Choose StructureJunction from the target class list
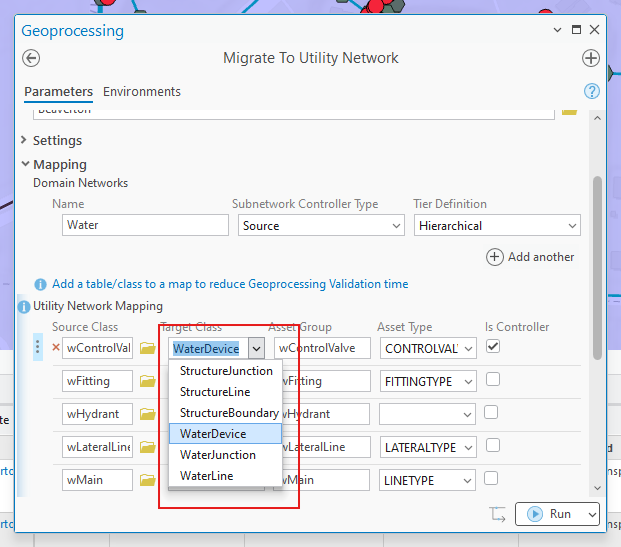Screen dimensions: 621x547 point(225,371)
